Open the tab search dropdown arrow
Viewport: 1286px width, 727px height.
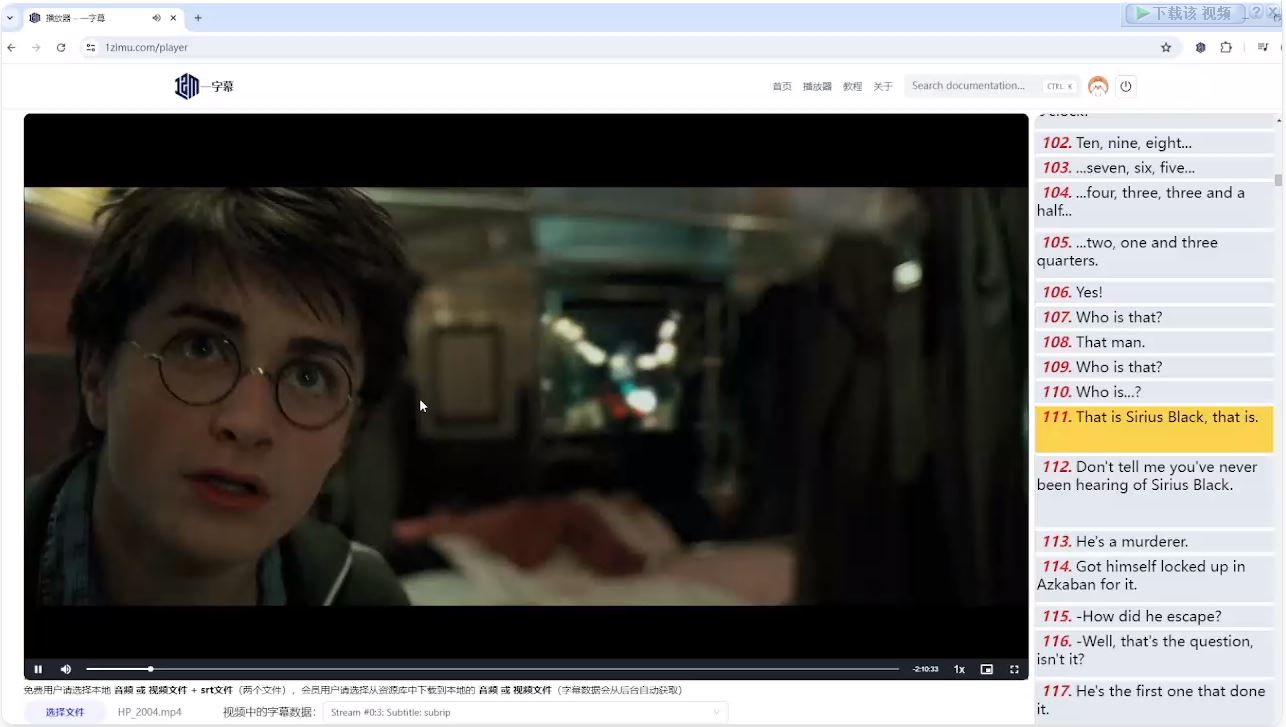pos(10,18)
